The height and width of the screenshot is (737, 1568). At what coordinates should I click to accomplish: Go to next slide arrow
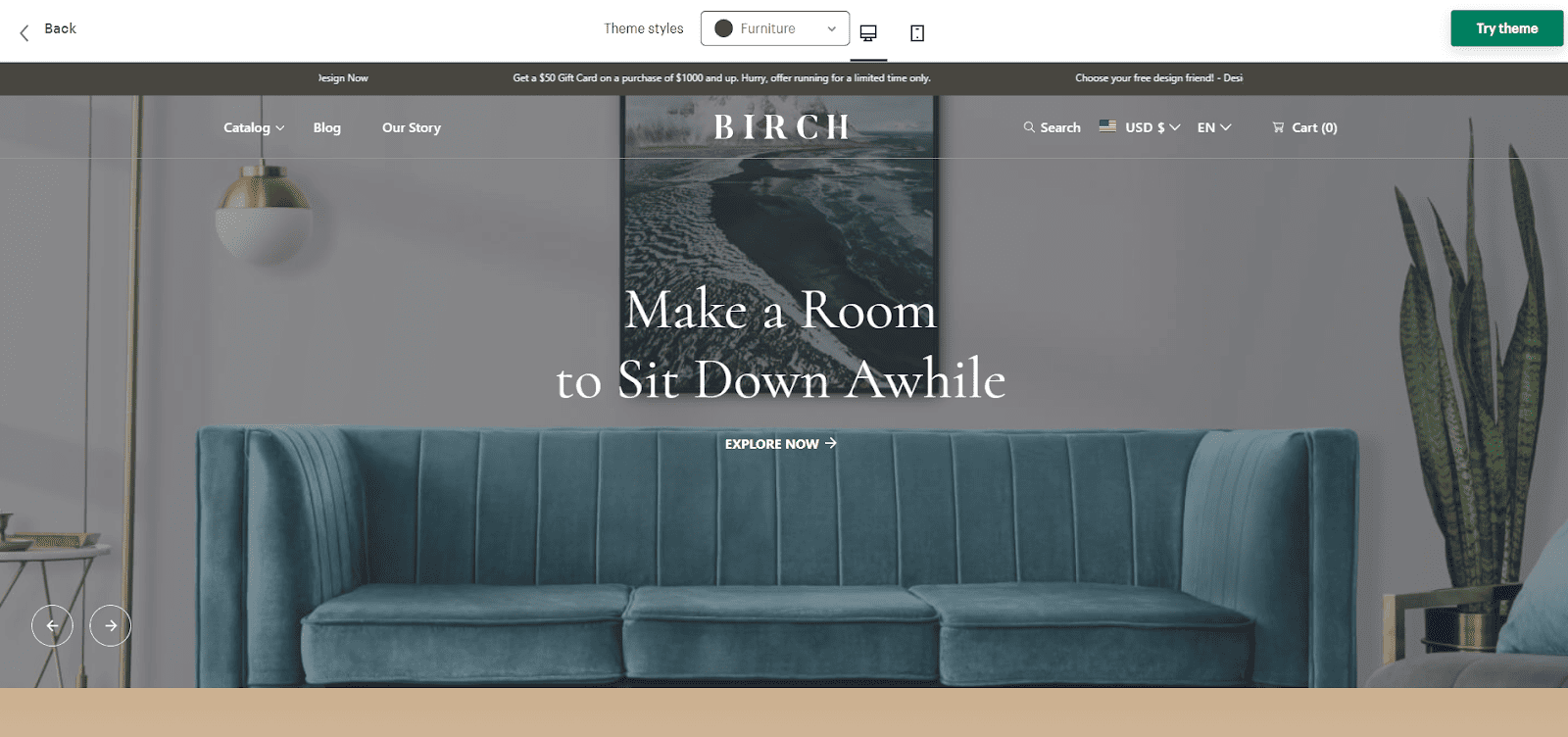(x=111, y=625)
